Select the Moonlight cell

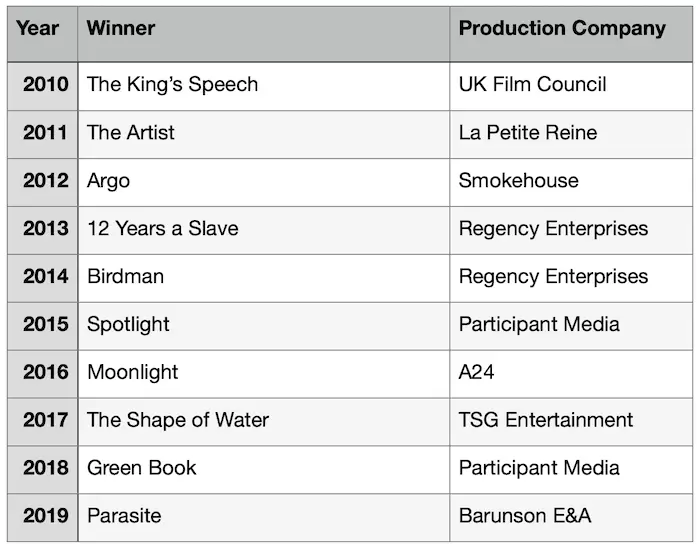click(264, 374)
